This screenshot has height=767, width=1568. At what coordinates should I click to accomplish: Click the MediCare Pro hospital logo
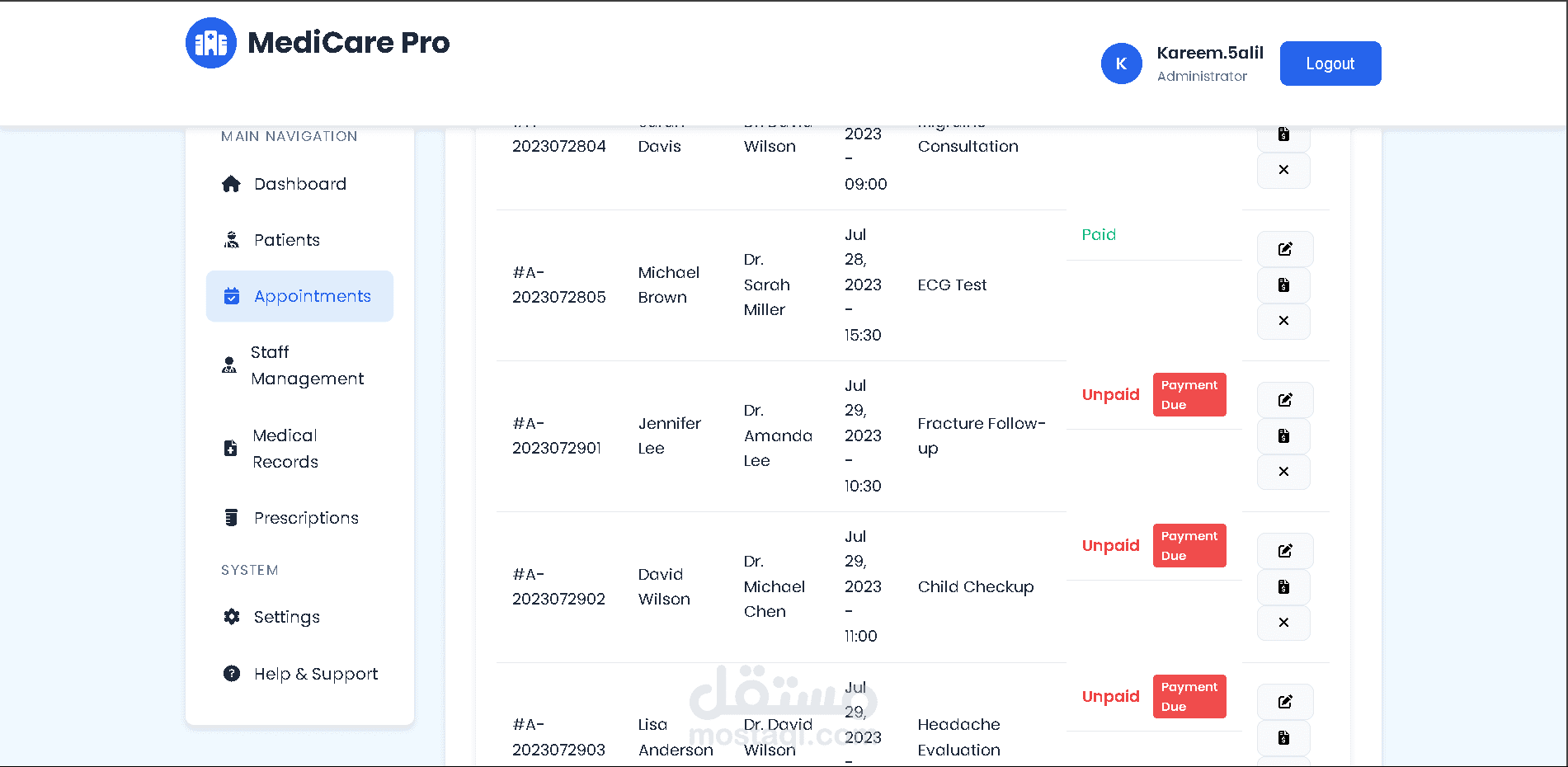pyautogui.click(x=211, y=43)
